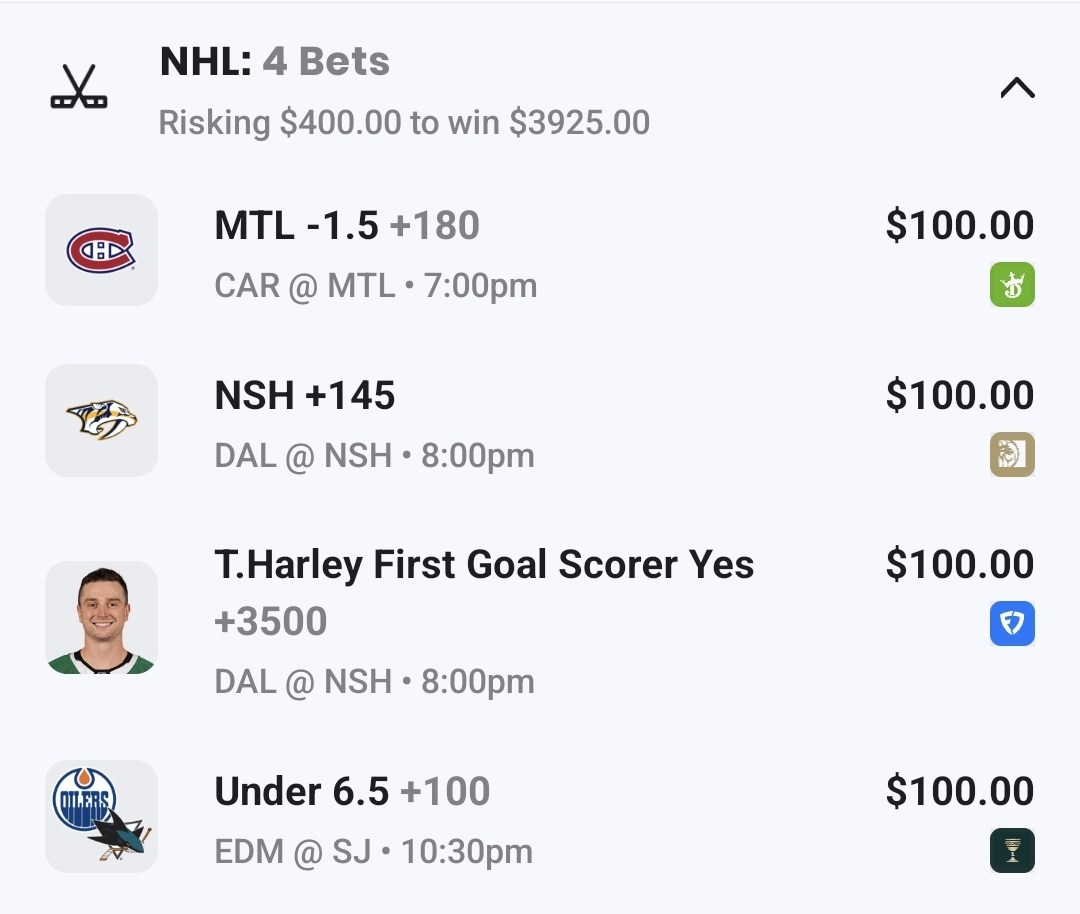Open the MTL -1.5 +180 bet

coord(347,227)
